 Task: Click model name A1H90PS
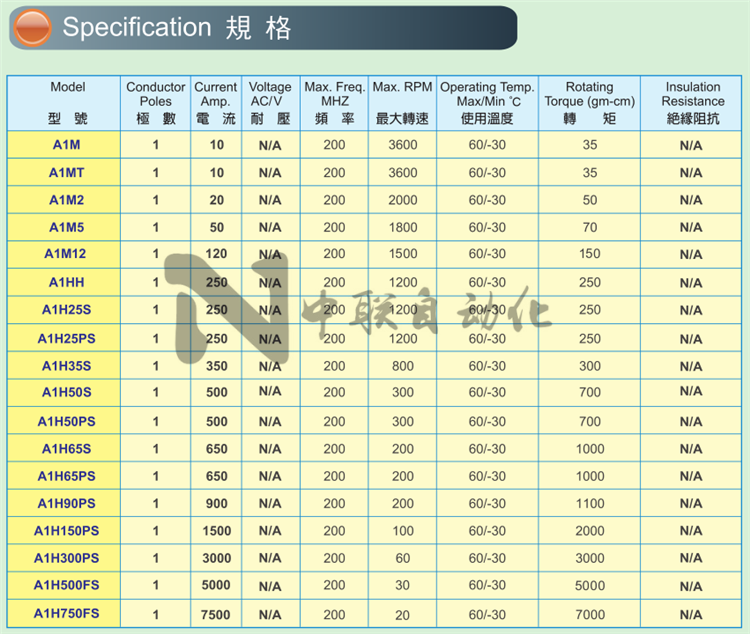66,503
